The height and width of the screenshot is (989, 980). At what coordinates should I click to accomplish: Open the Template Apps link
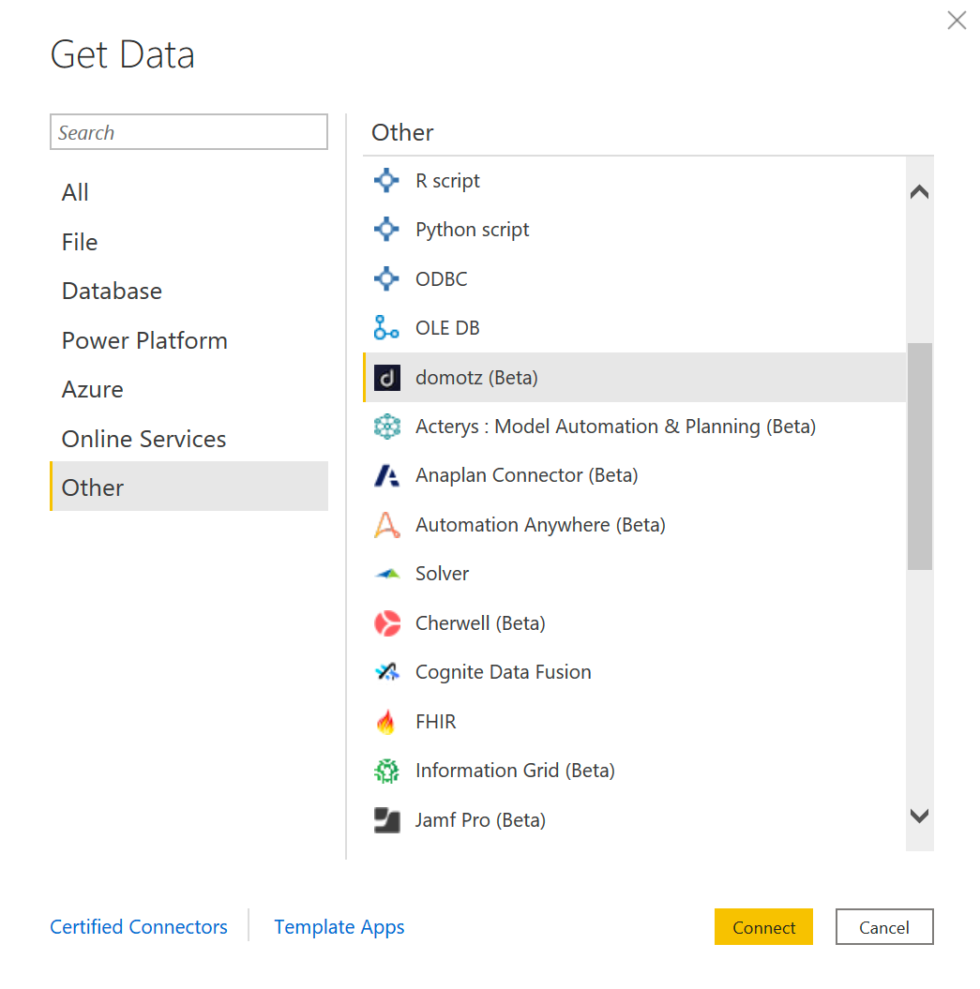click(x=339, y=927)
